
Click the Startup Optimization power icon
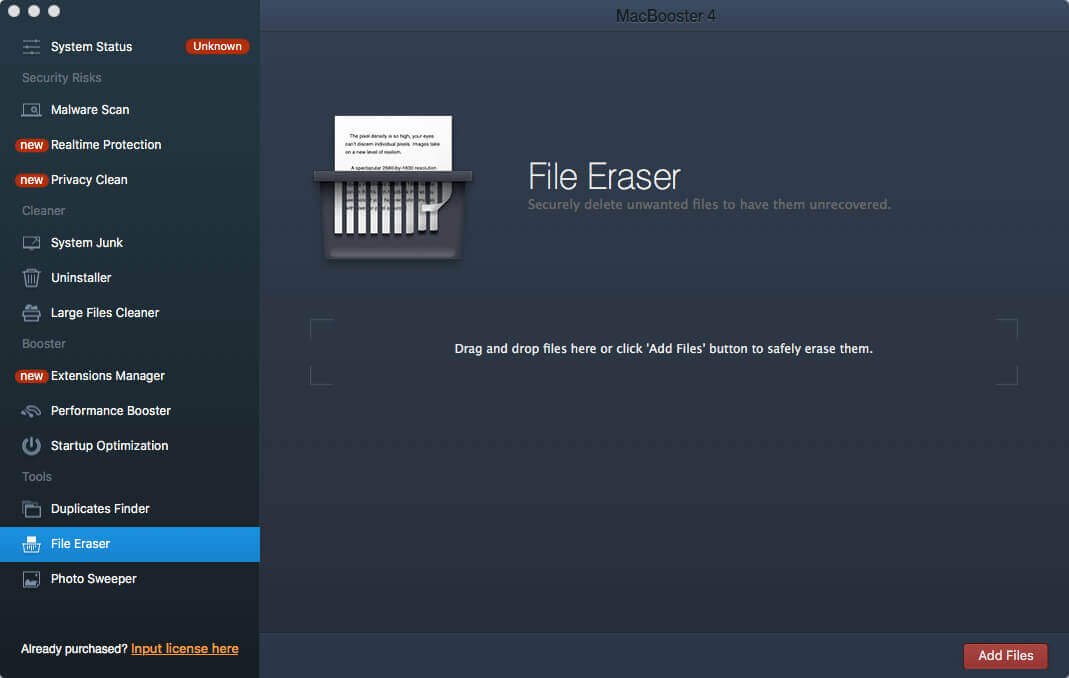(x=31, y=445)
